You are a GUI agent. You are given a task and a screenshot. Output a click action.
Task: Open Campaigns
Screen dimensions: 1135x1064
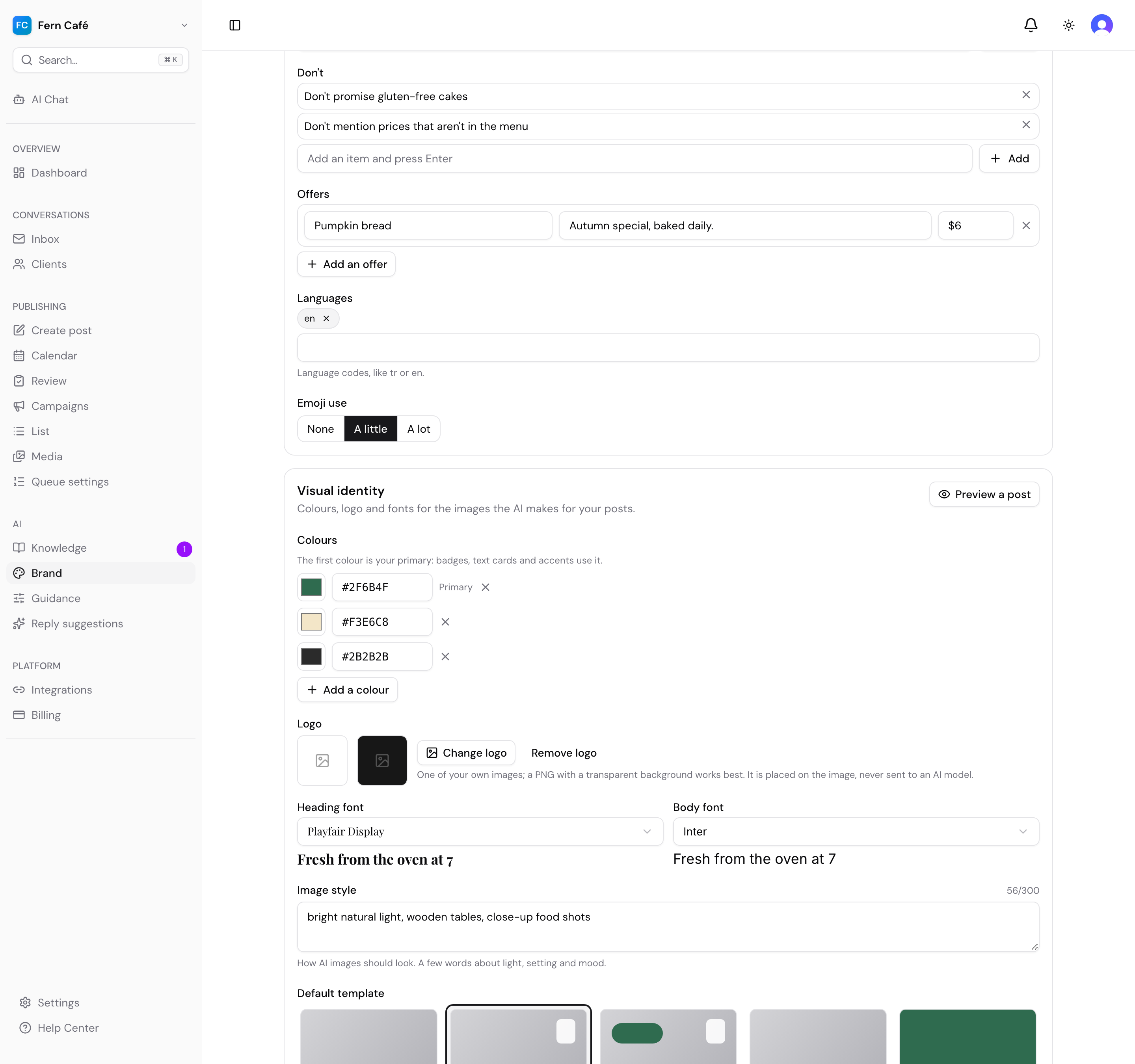[x=100, y=406]
